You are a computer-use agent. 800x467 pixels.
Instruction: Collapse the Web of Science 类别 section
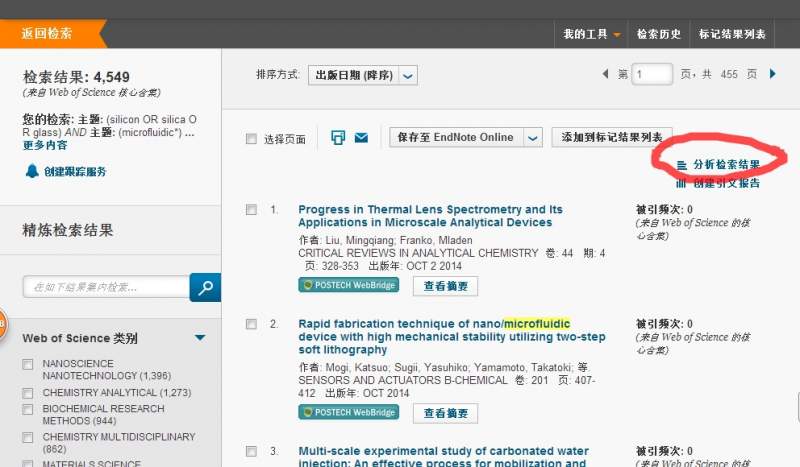click(x=200, y=337)
